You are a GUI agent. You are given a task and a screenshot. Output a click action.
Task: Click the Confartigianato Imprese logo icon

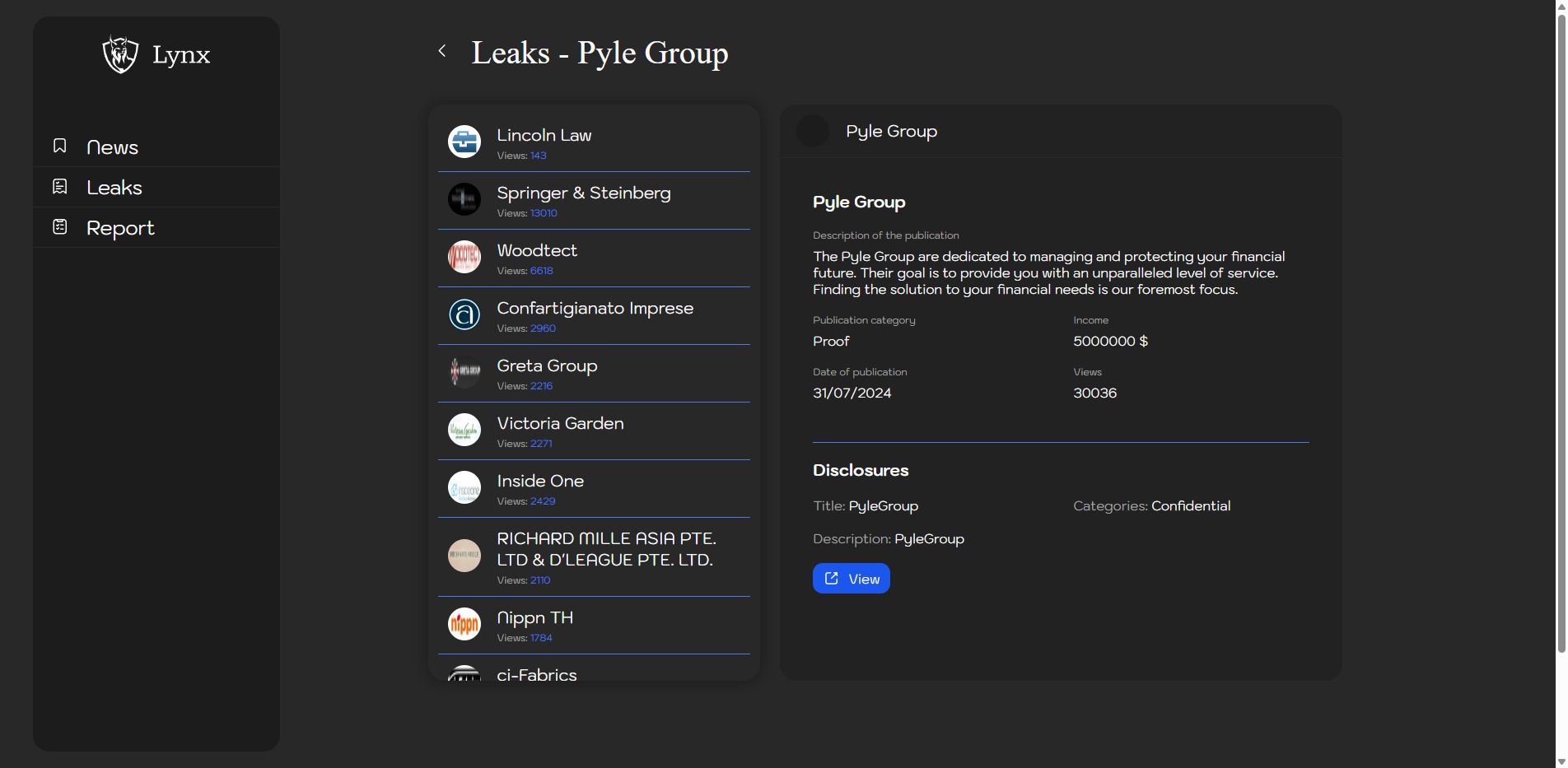tap(464, 314)
